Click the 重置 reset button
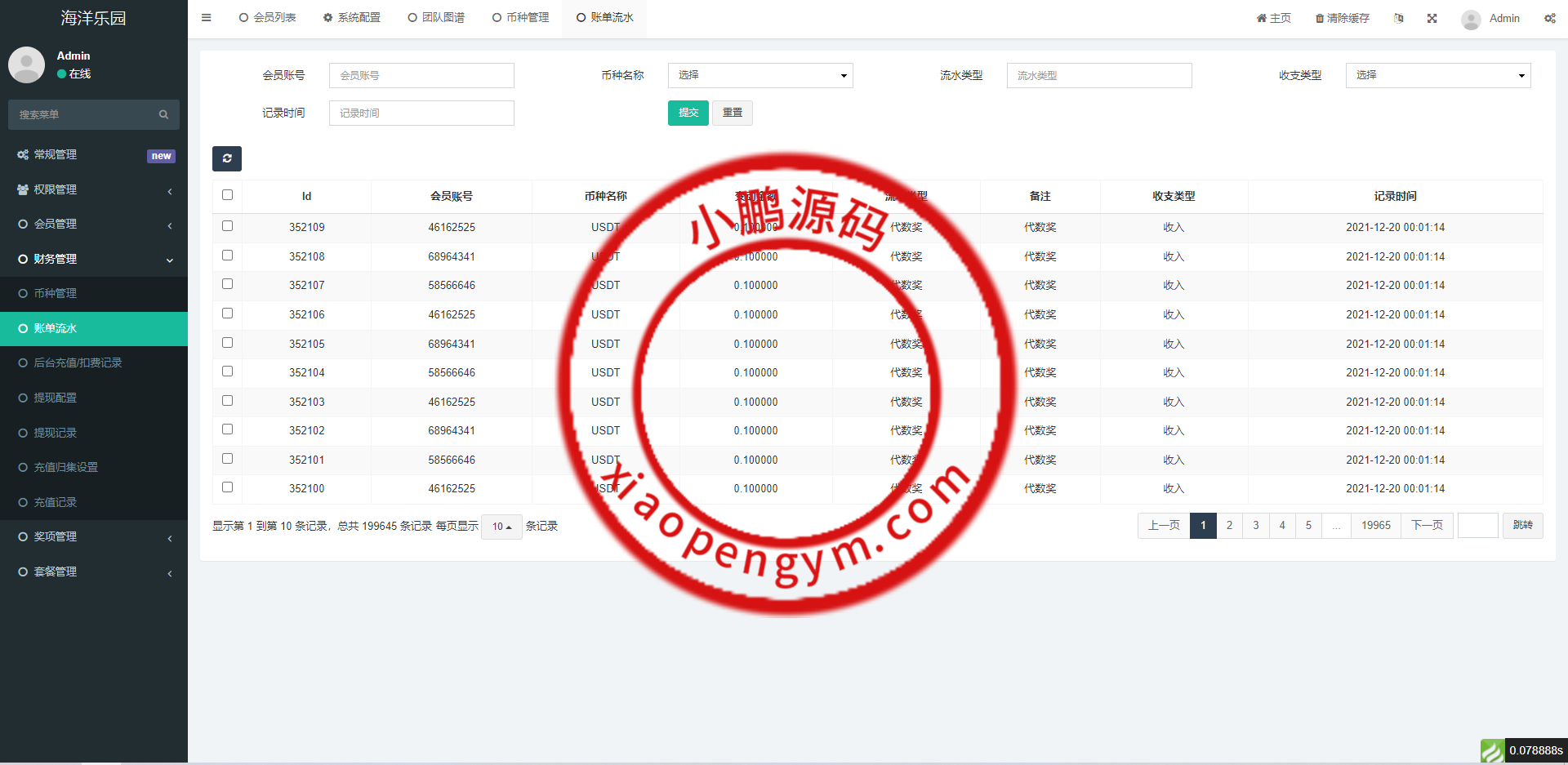Viewport: 1568px width, 765px height. 732,113
